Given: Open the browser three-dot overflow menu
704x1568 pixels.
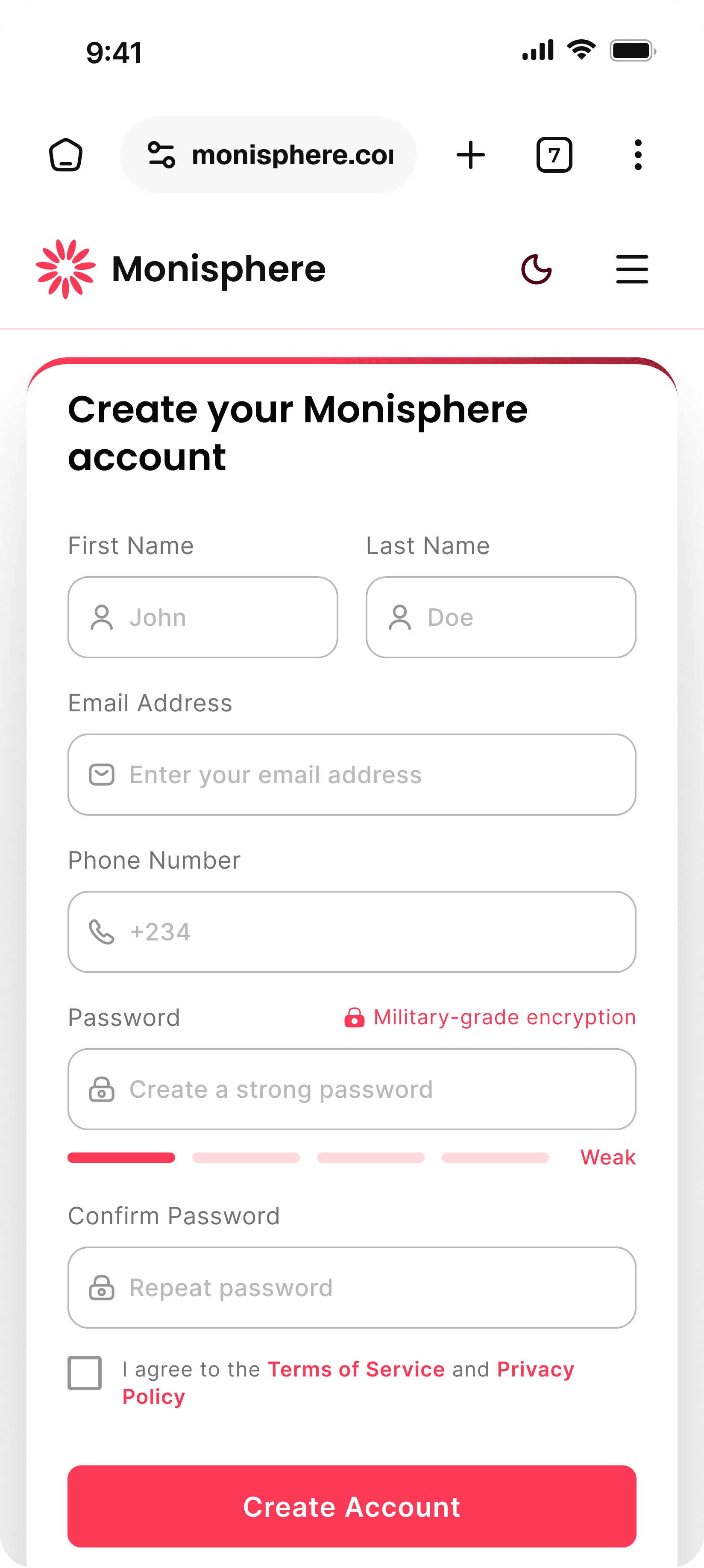Looking at the screenshot, I should [x=638, y=155].
